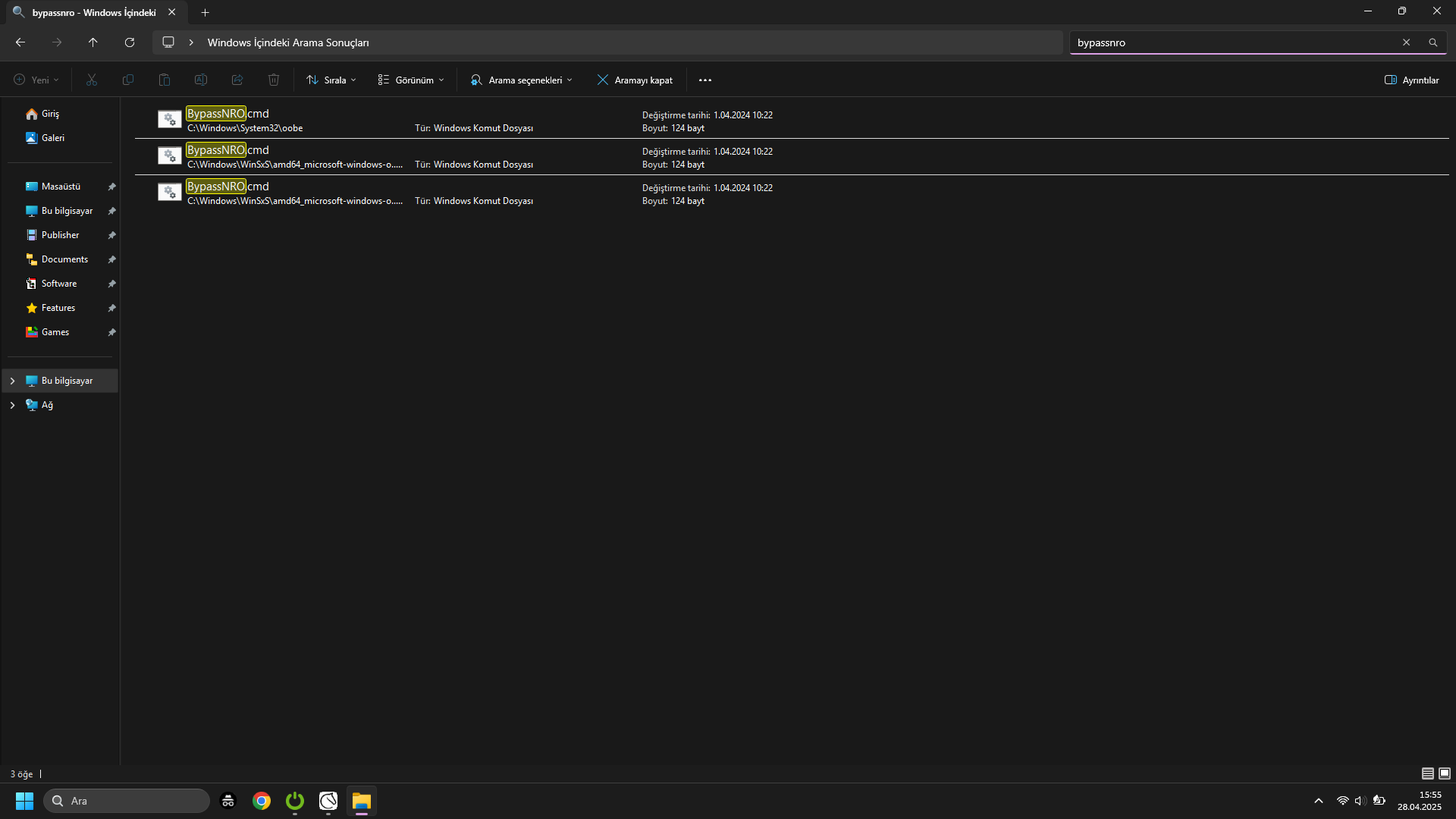Select Galeri in the sidebar

coord(52,138)
